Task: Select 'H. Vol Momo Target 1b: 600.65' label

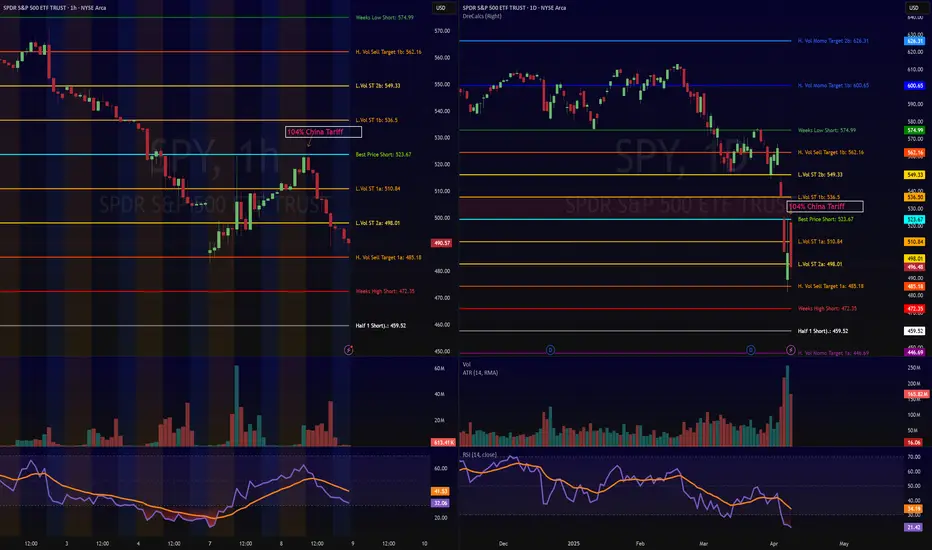Action: [833, 86]
